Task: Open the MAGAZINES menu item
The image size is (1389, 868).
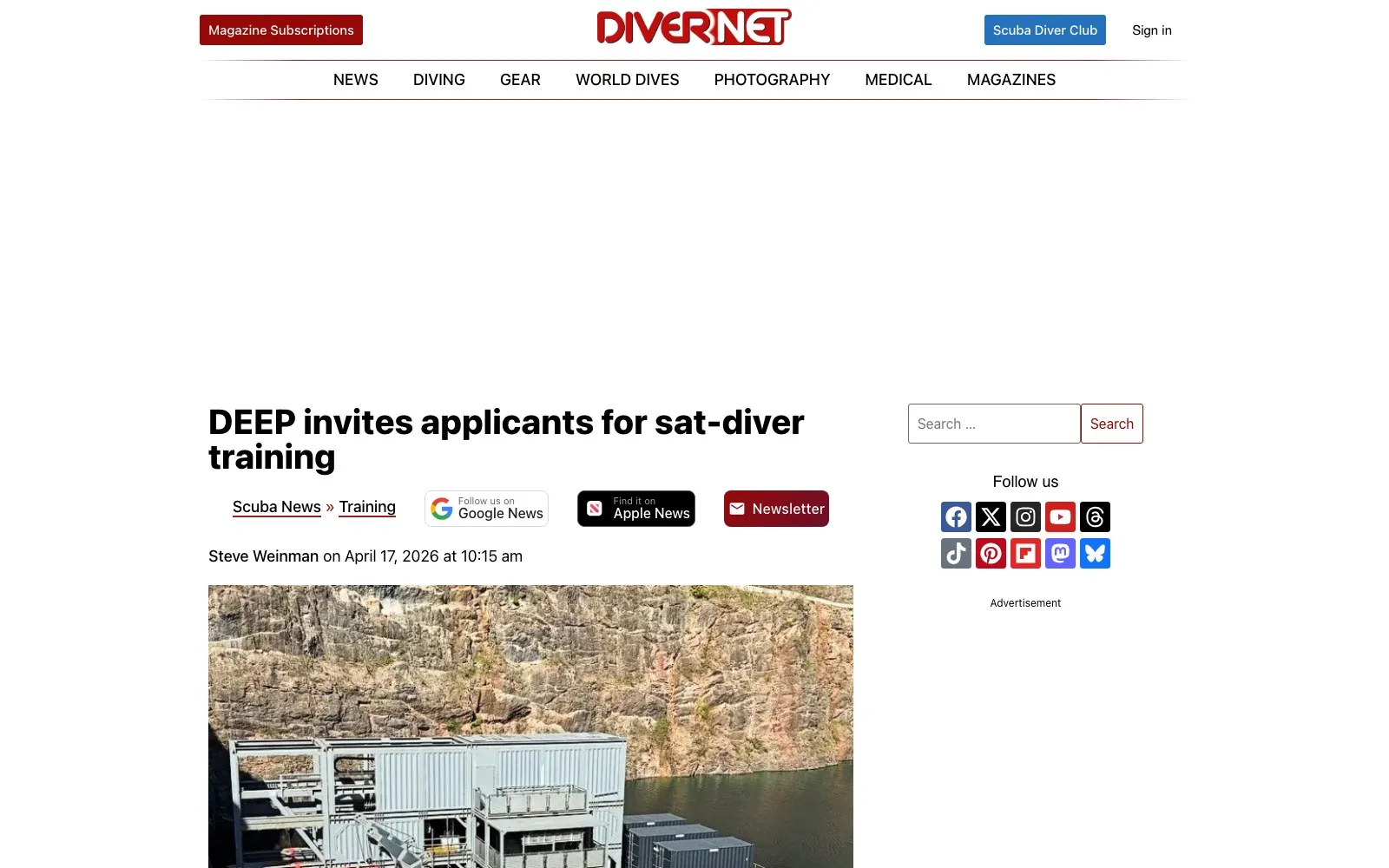Action: tap(1011, 80)
